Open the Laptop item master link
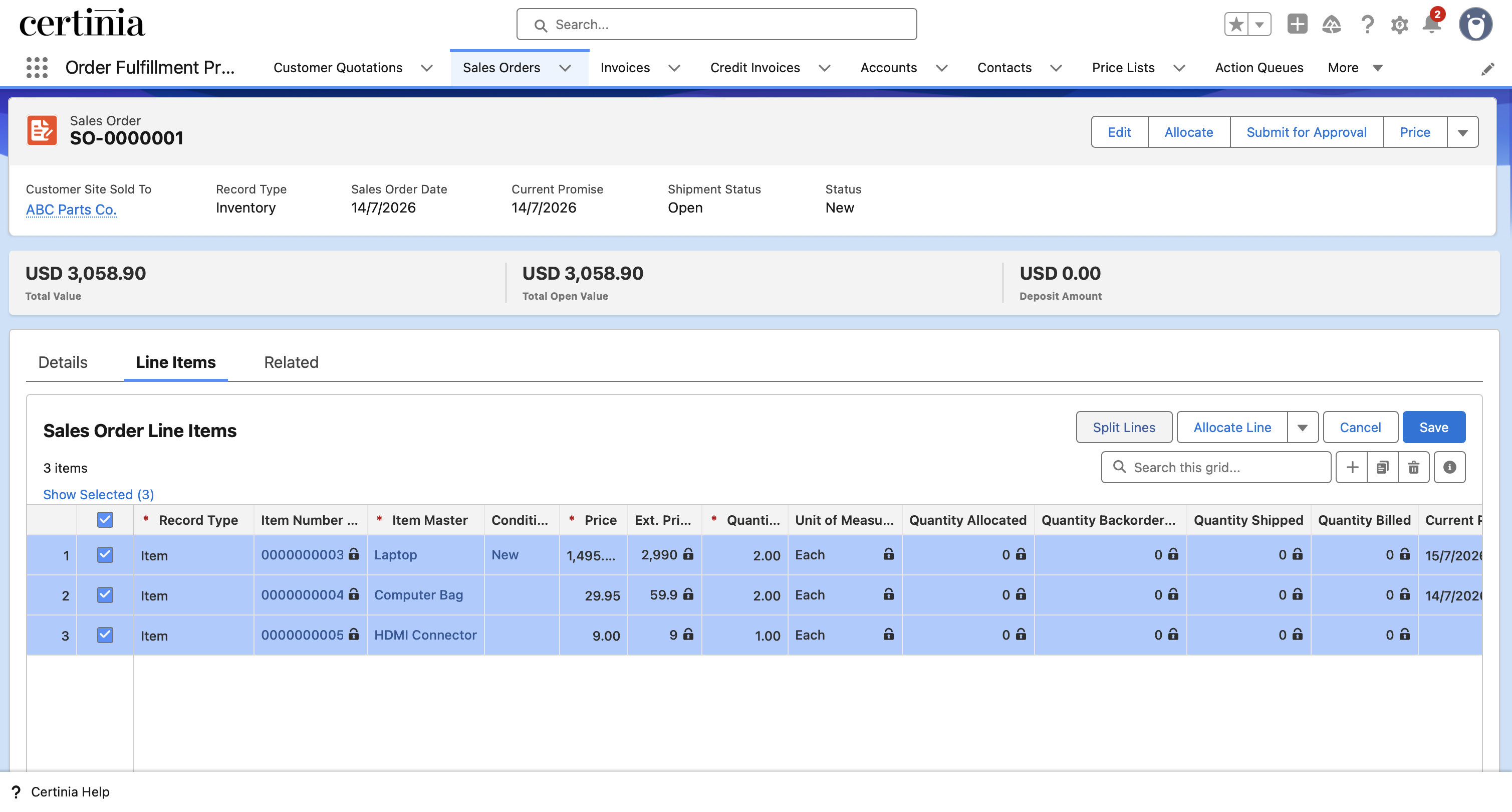 [396, 554]
